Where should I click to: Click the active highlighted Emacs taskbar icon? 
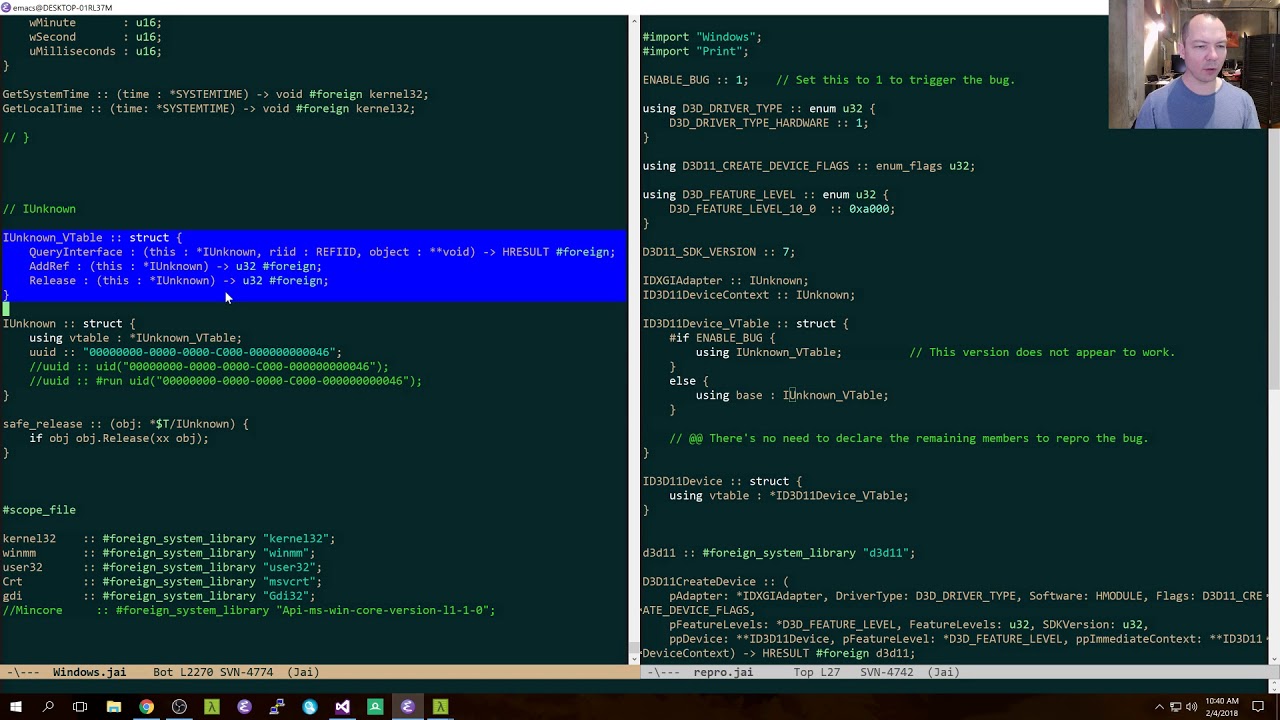407,707
